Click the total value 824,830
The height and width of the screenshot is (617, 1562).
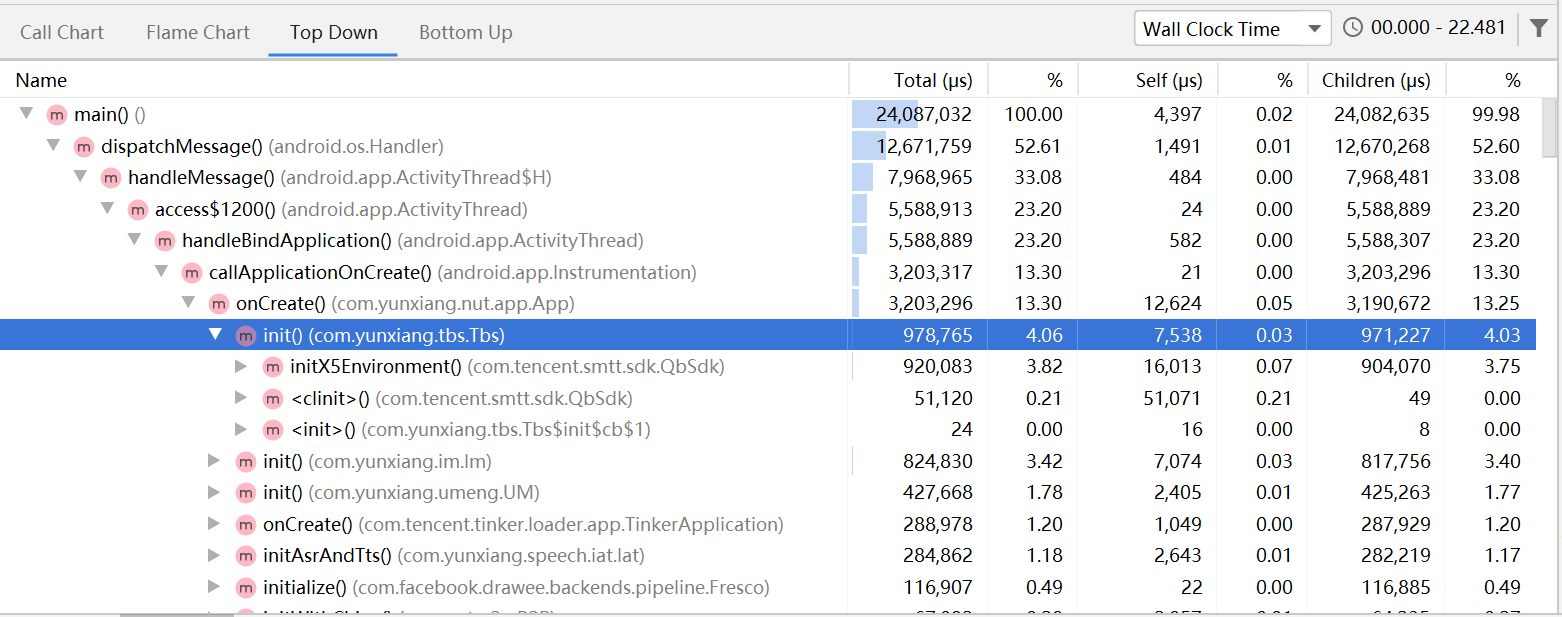click(x=937, y=462)
